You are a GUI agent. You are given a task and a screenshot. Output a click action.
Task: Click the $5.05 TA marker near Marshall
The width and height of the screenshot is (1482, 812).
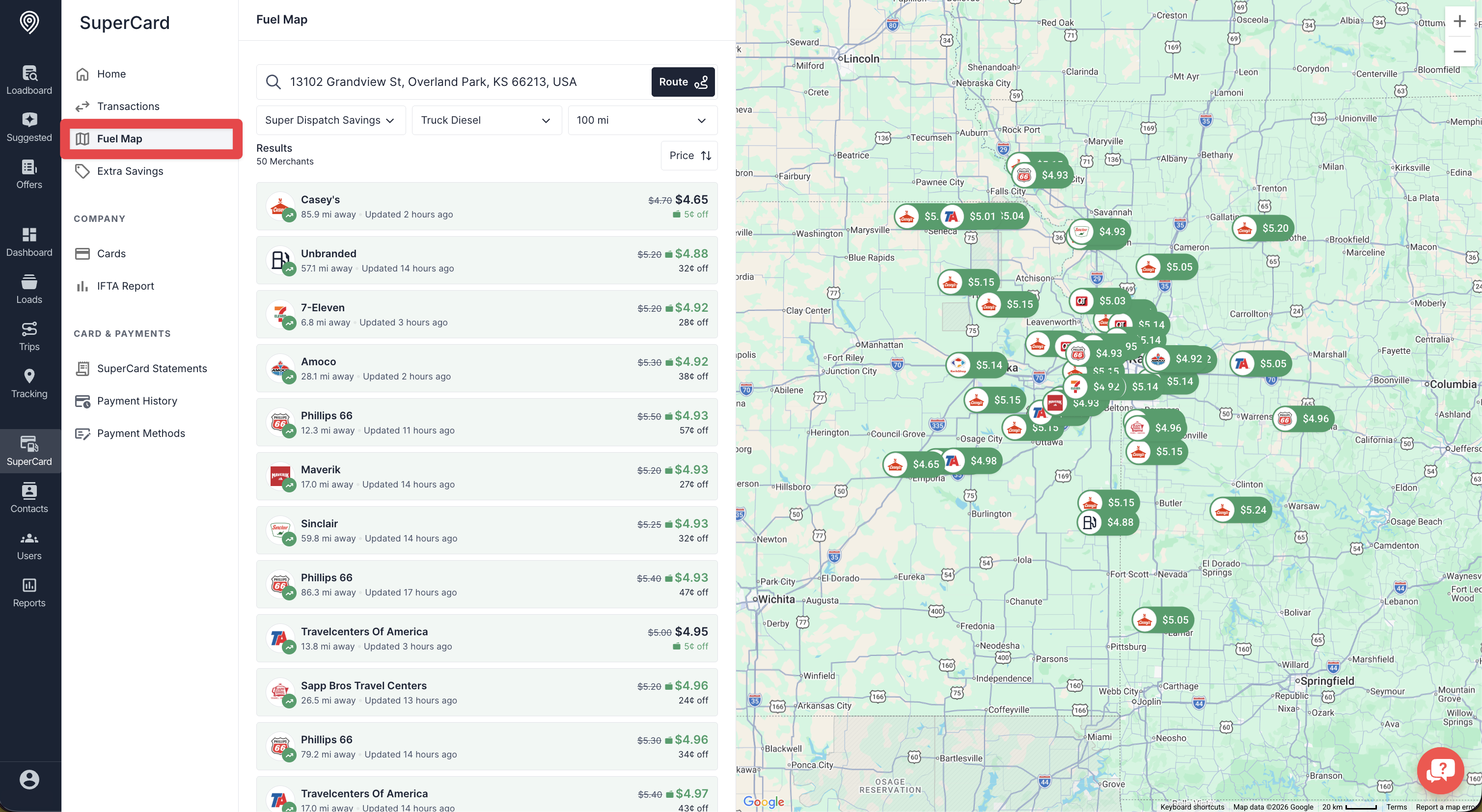[x=1260, y=363]
